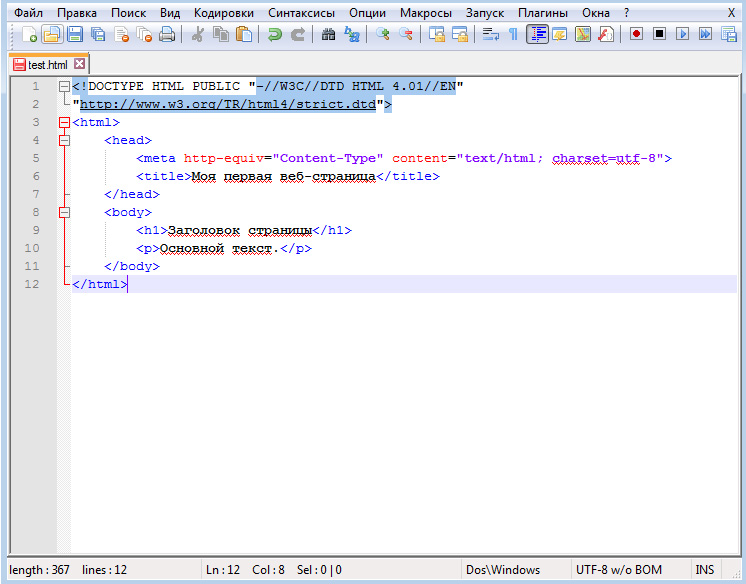Click the Zoom in magnifier icon
The width and height of the screenshot is (746, 584).
pyautogui.click(x=382, y=34)
